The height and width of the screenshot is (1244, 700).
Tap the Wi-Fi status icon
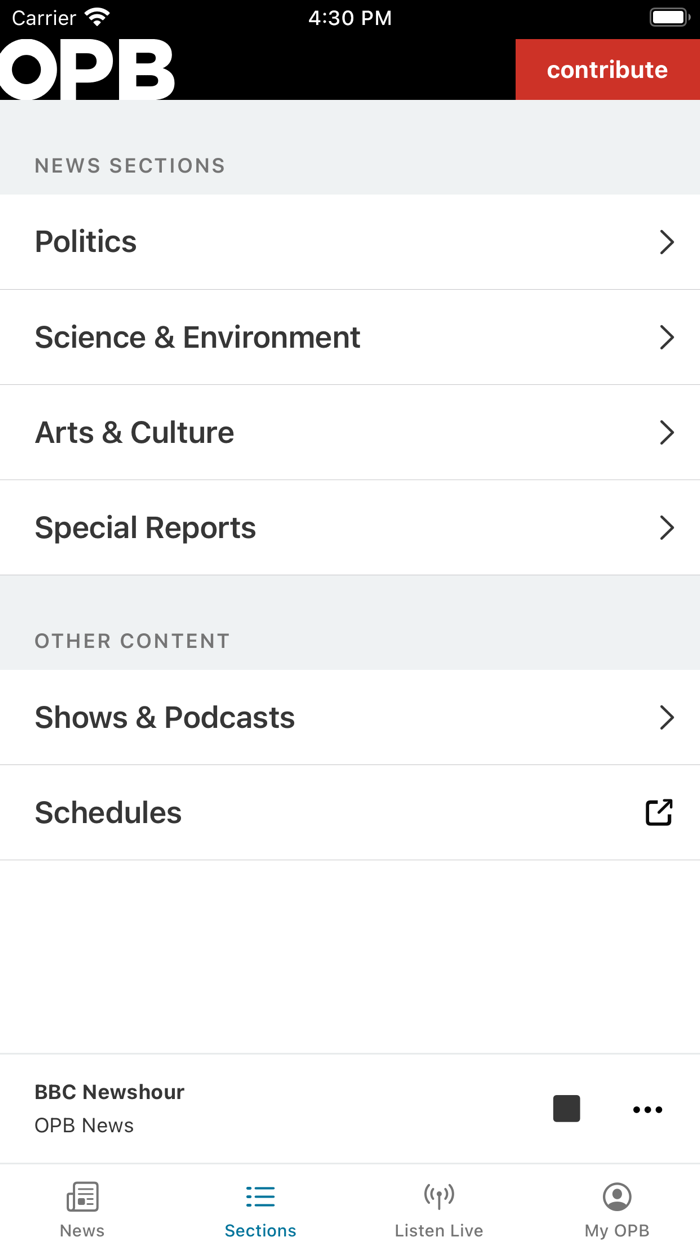96,16
